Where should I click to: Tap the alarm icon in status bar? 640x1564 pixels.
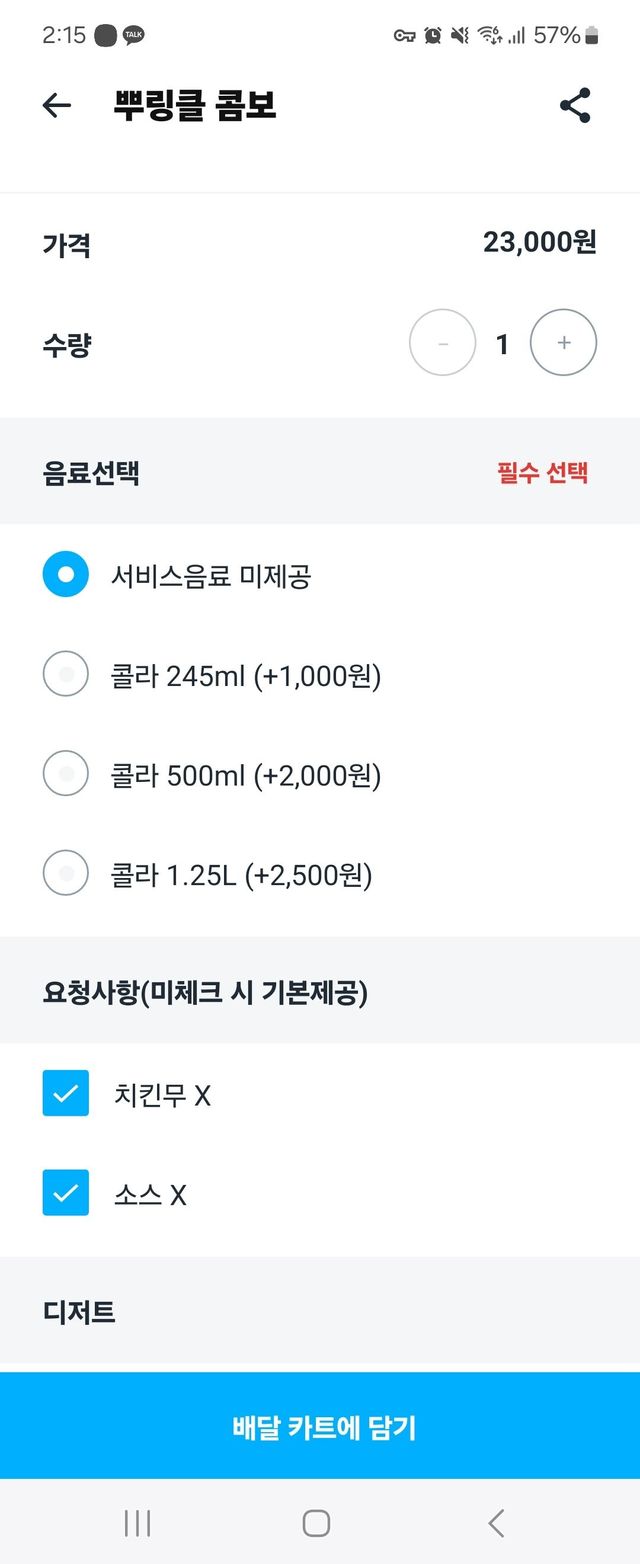[432, 36]
